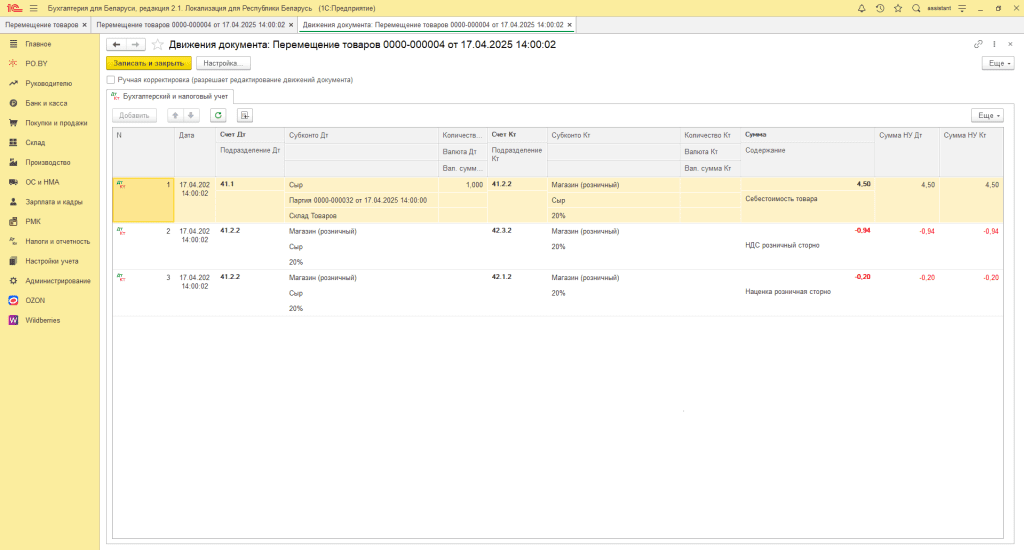Viewport: 1024px width, 550px height.
Task: Select НДС розничный сторно content cell
Action: (x=807, y=246)
